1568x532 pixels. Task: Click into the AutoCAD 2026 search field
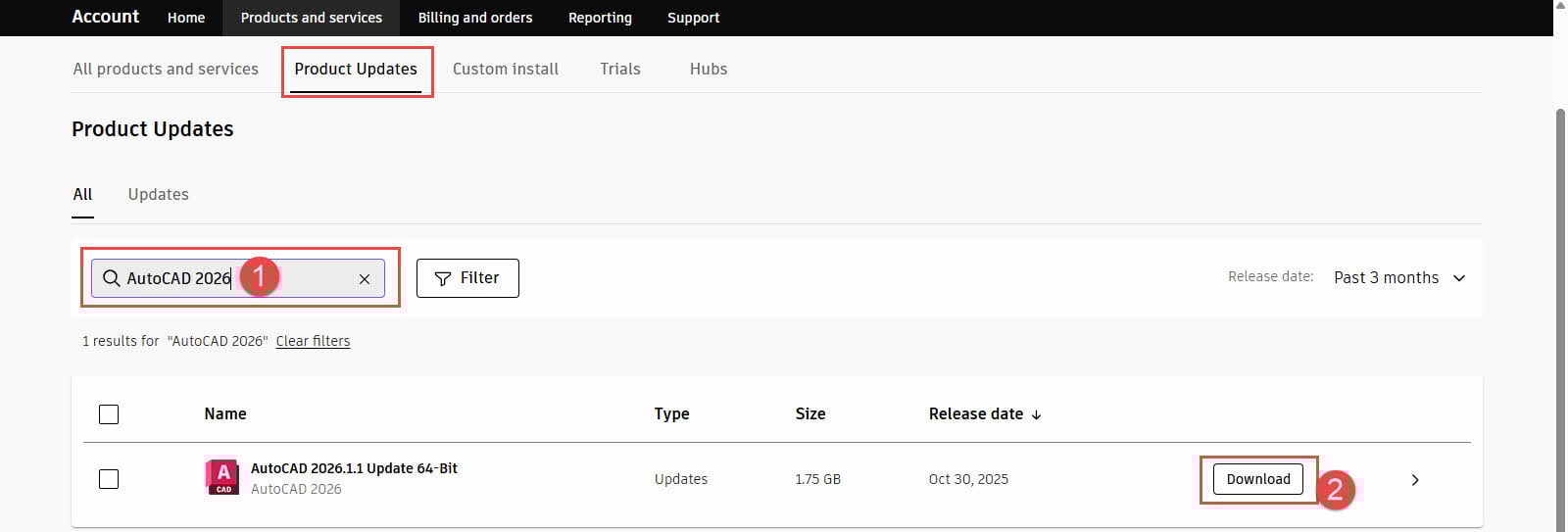tap(238, 278)
